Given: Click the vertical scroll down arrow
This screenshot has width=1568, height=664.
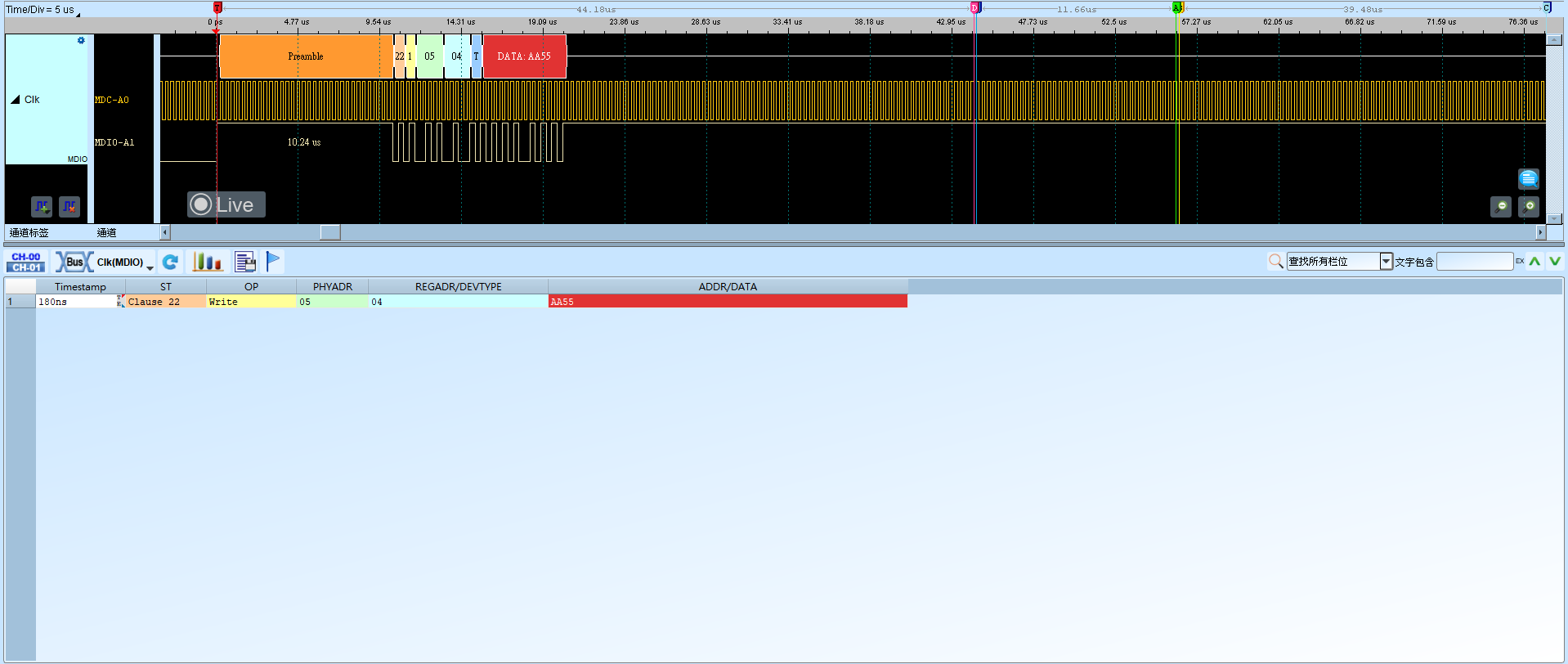Looking at the screenshot, I should click(x=1554, y=218).
